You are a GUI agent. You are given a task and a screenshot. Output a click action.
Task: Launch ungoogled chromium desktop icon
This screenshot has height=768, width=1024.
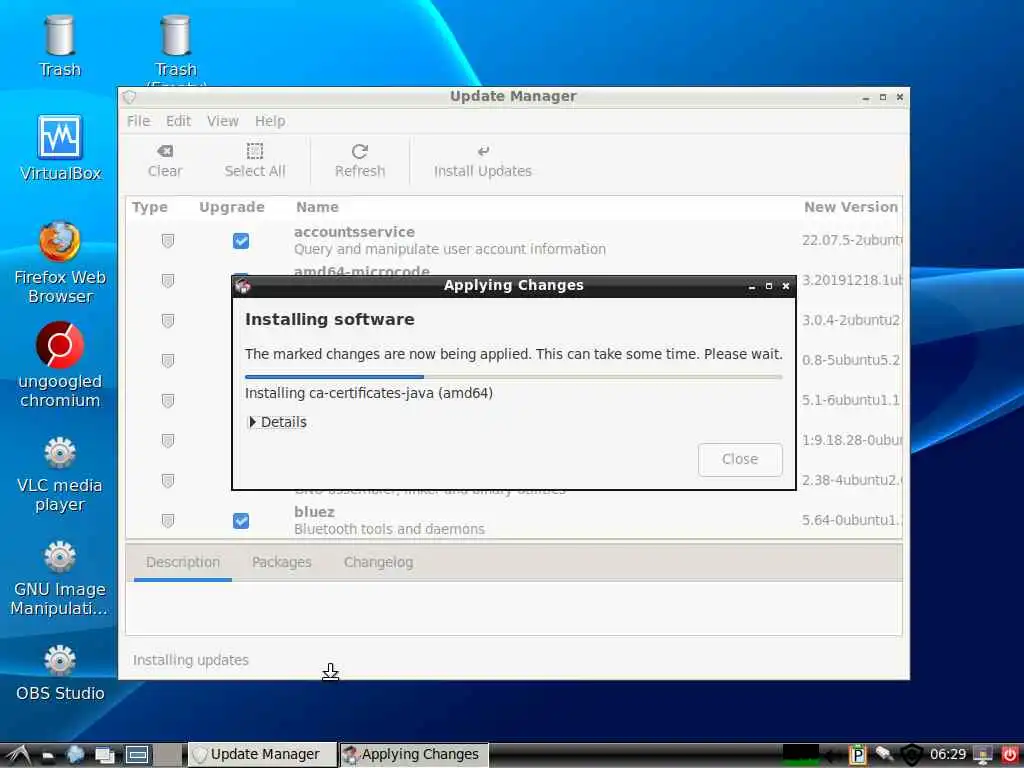click(59, 364)
